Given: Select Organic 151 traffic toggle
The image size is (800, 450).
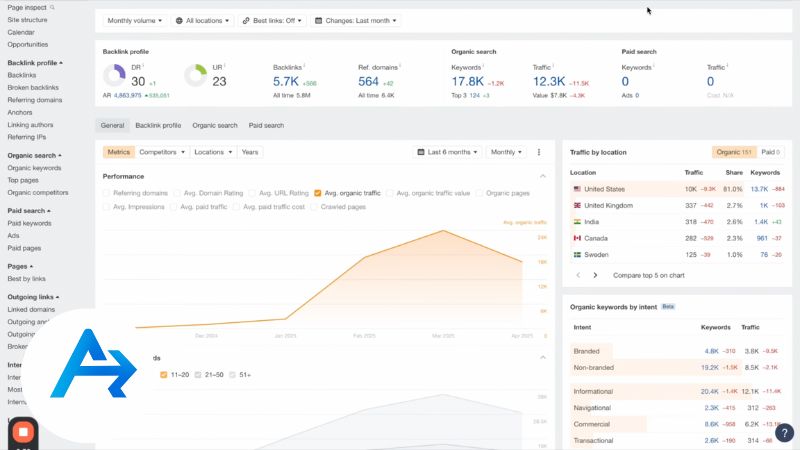Looking at the screenshot, I should pos(734,152).
